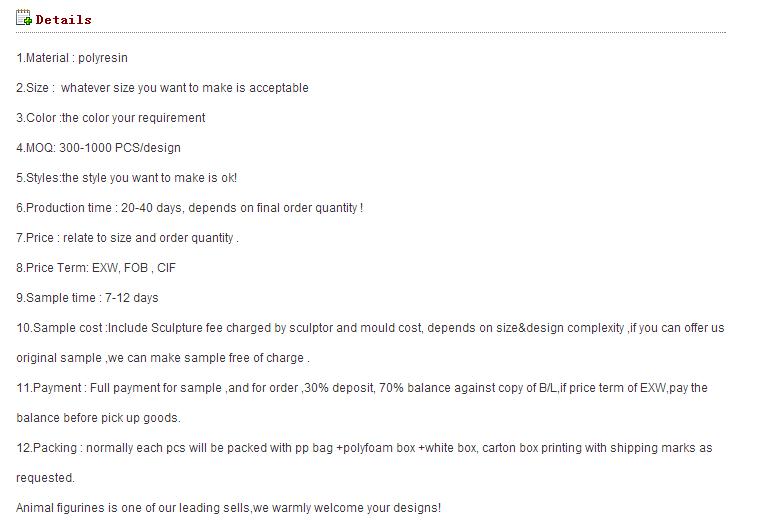Click the Sample time 7-12 days line
Viewport: 757px width, 531px height.
pos(87,298)
